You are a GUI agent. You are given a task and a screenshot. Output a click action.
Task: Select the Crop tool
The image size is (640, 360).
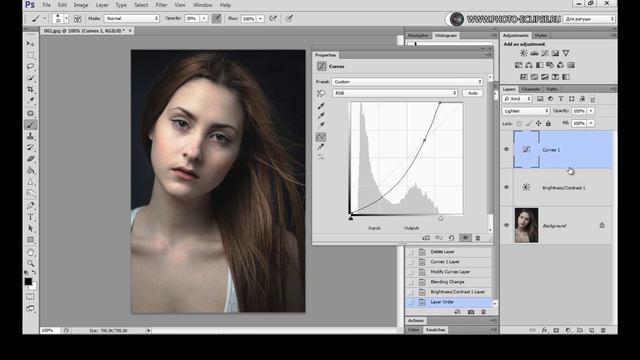(31, 89)
